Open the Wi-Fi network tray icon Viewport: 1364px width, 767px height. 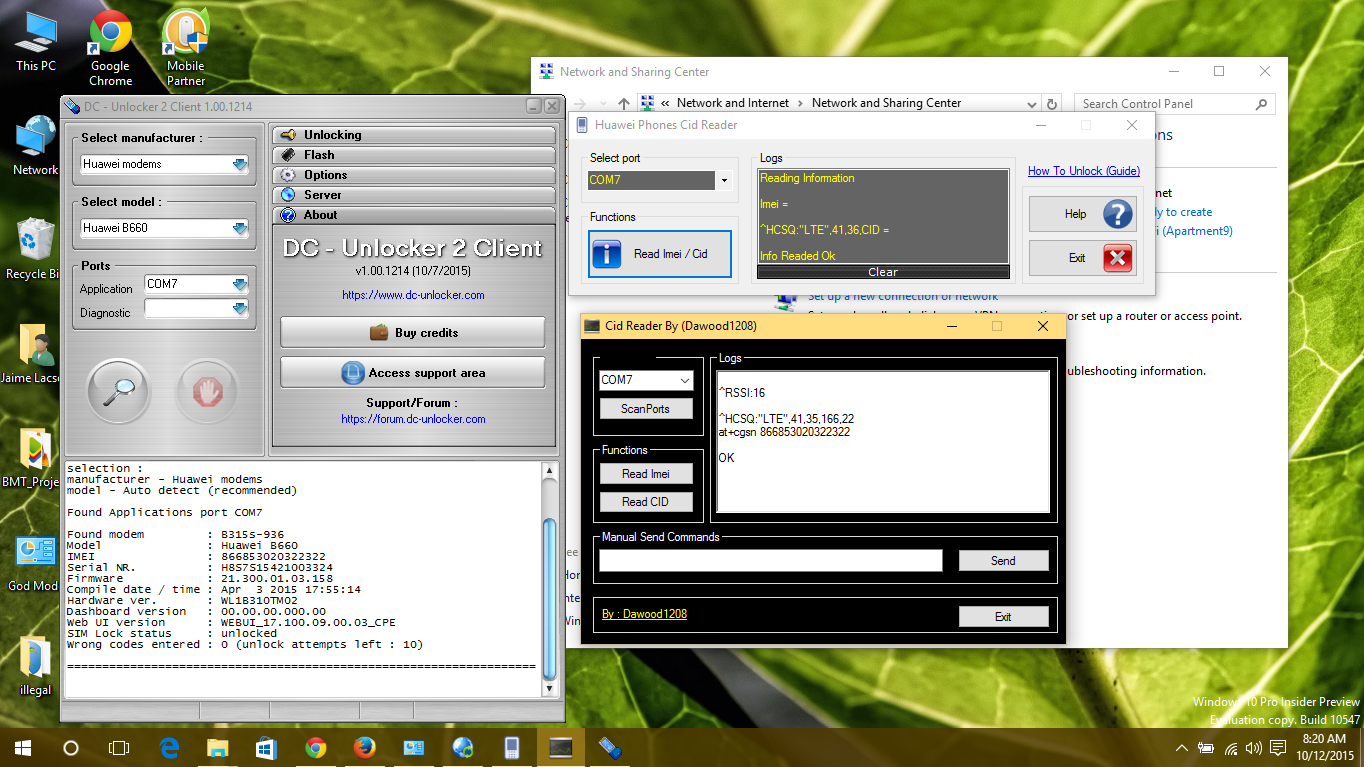[x=1231, y=748]
